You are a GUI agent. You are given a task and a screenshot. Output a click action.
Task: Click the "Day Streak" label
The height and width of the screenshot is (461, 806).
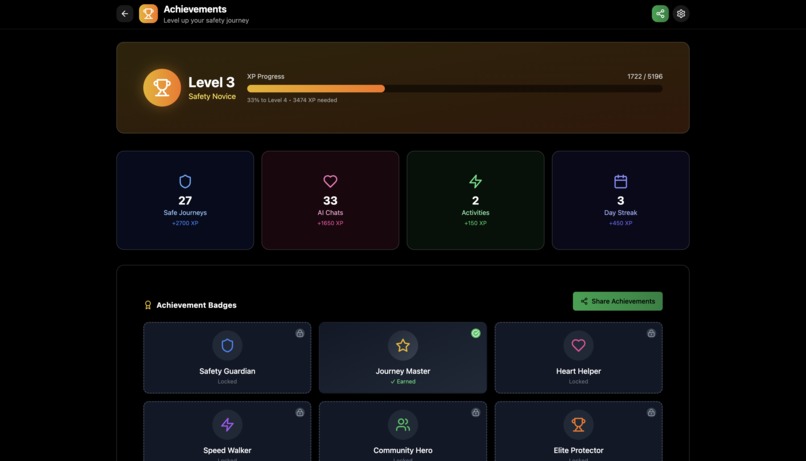[x=620, y=213]
